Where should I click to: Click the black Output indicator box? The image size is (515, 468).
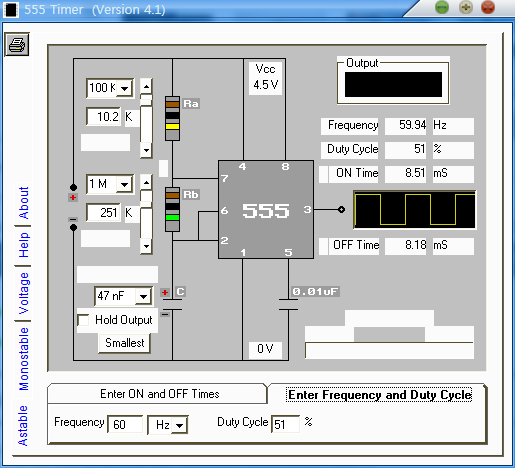(393, 84)
